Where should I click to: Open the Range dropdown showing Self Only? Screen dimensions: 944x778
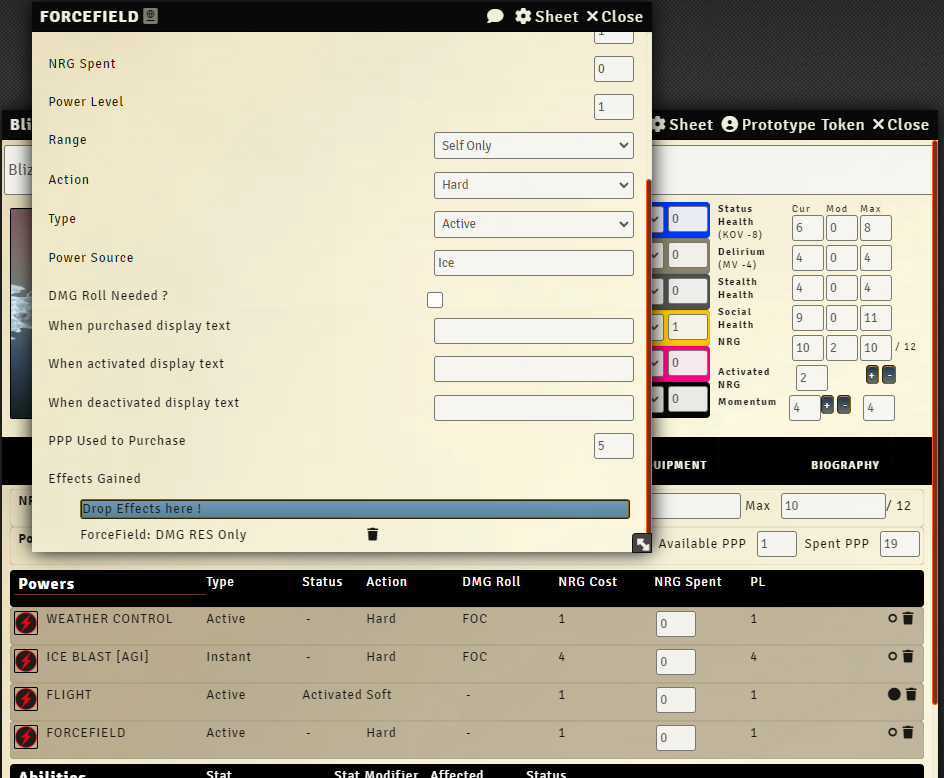(533, 146)
